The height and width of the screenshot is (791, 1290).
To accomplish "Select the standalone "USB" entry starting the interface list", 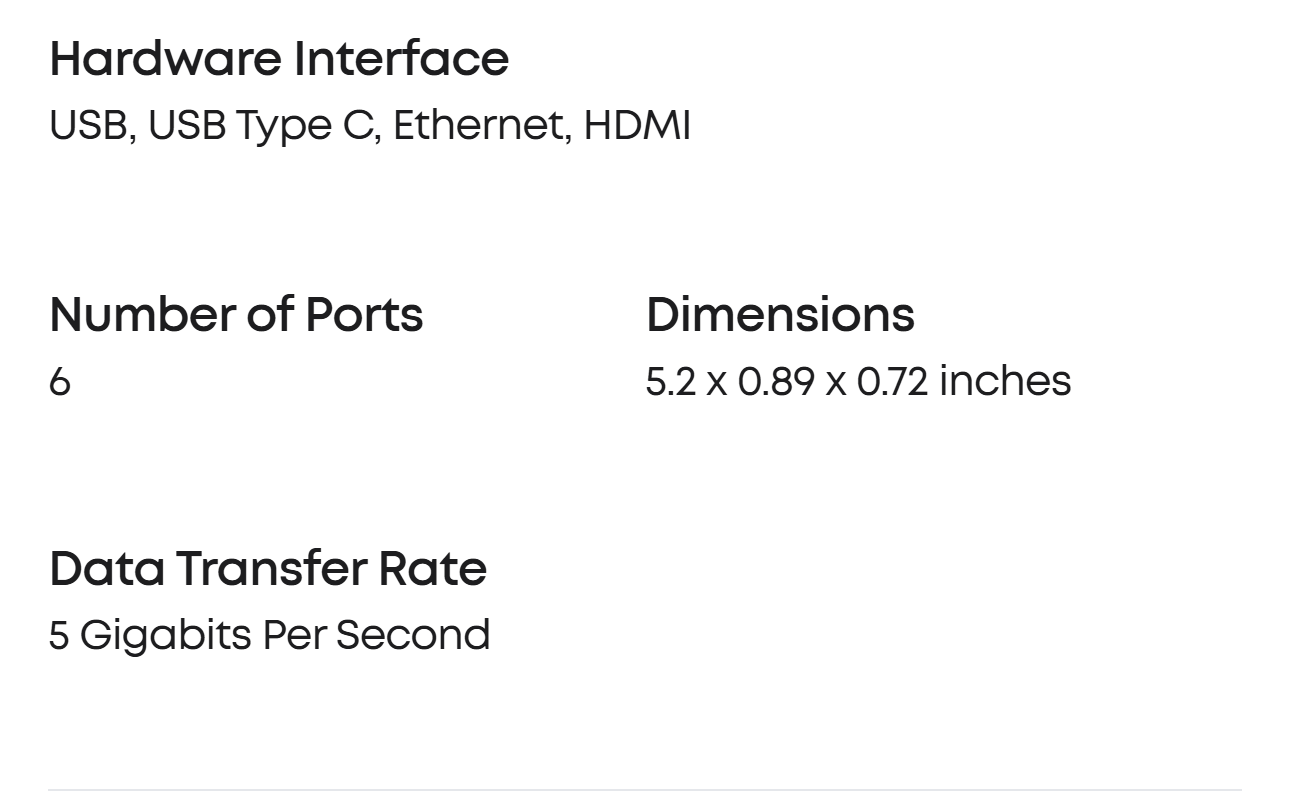I will (88, 127).
